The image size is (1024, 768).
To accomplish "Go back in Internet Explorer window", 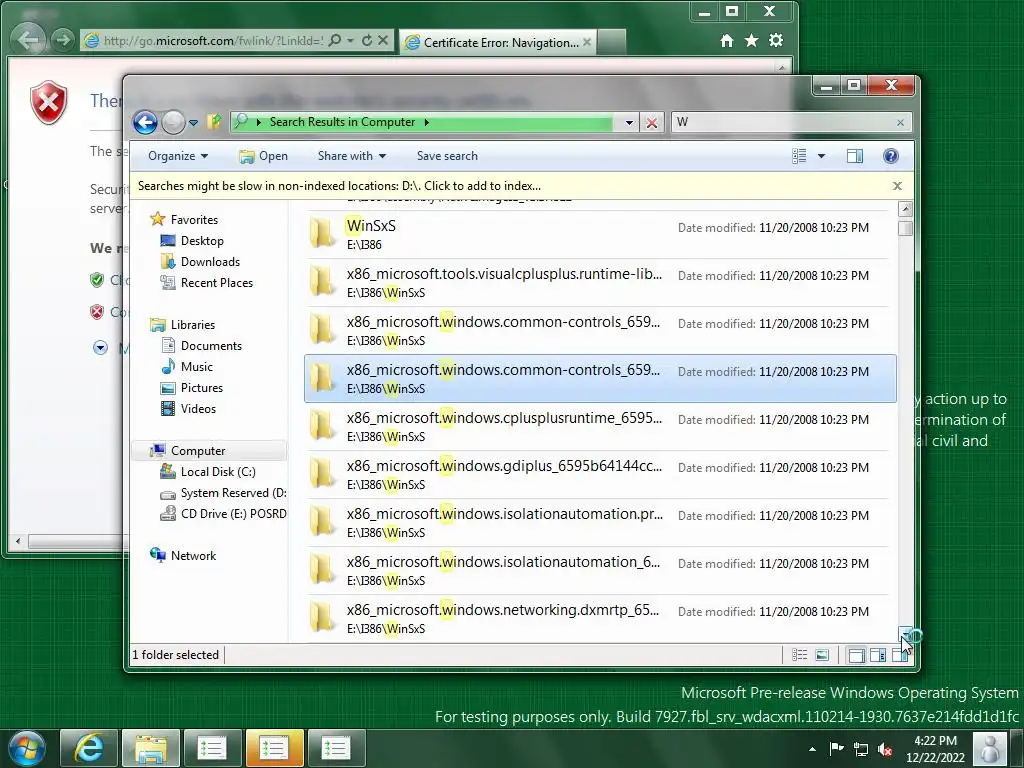I will pyautogui.click(x=28, y=40).
